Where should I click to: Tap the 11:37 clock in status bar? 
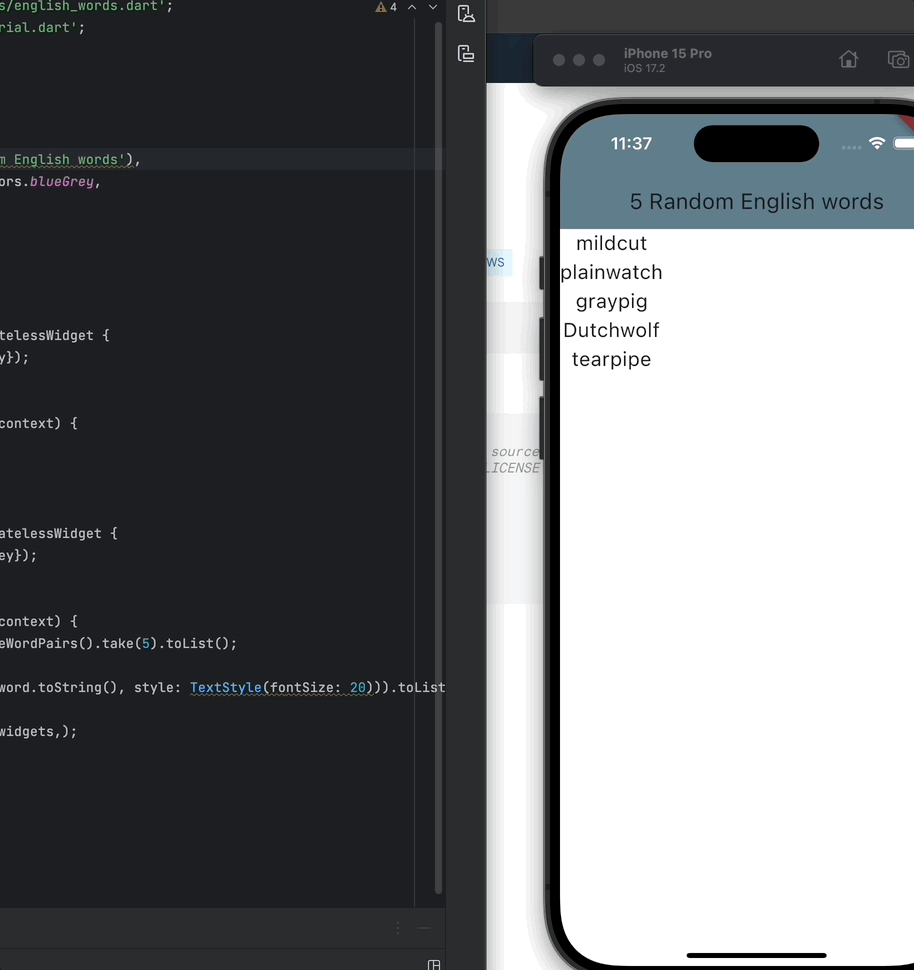631,144
